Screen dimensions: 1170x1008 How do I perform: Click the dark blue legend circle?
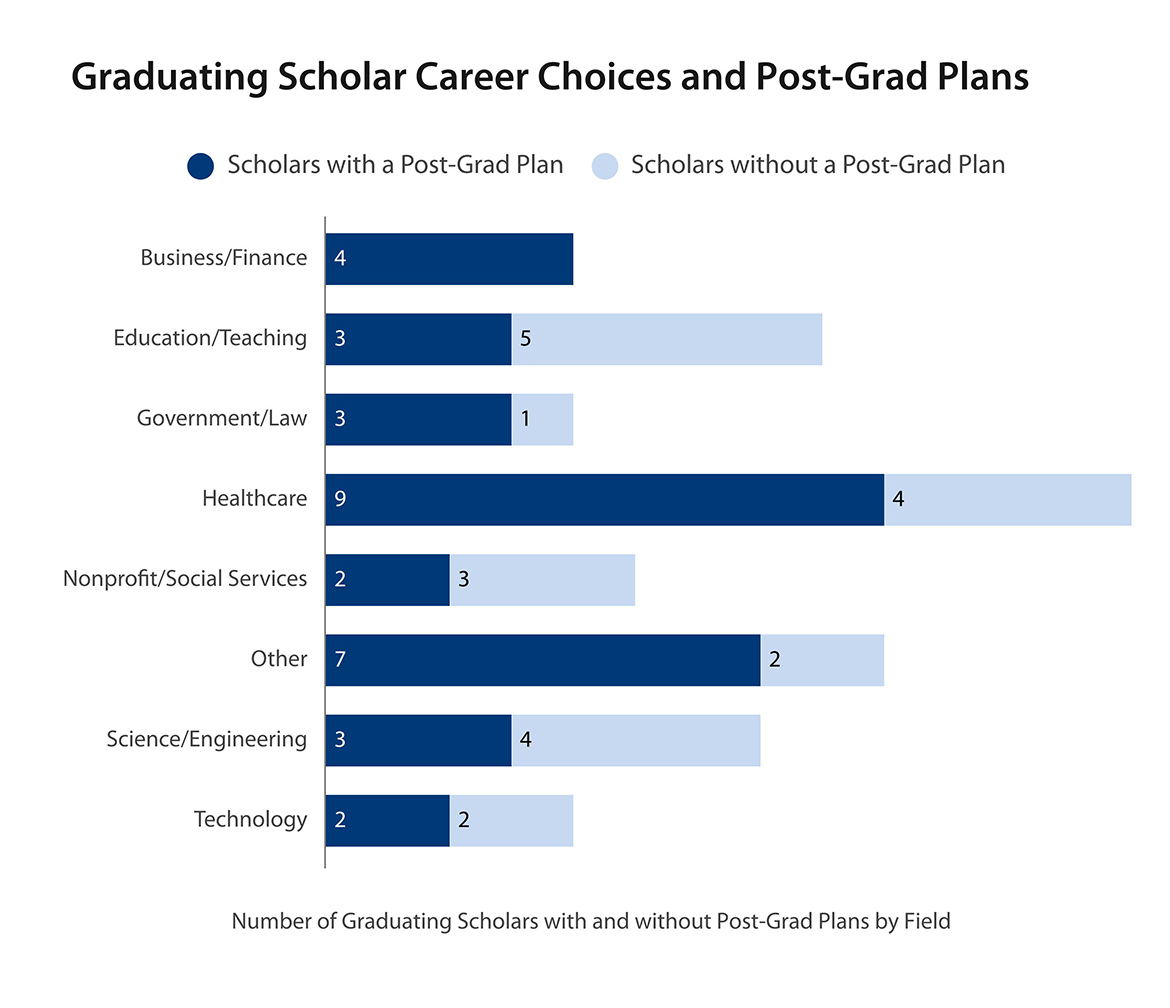[x=200, y=166]
